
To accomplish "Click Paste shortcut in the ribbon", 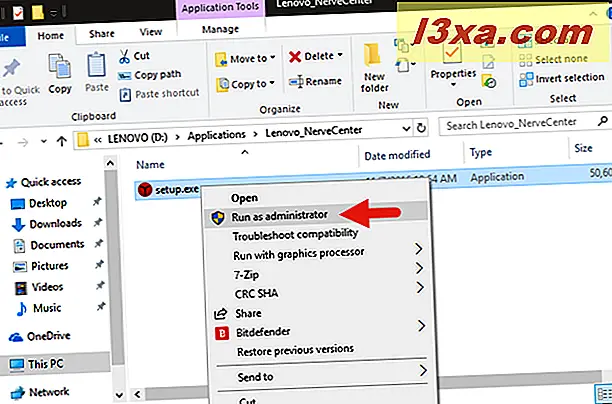I will [159, 94].
